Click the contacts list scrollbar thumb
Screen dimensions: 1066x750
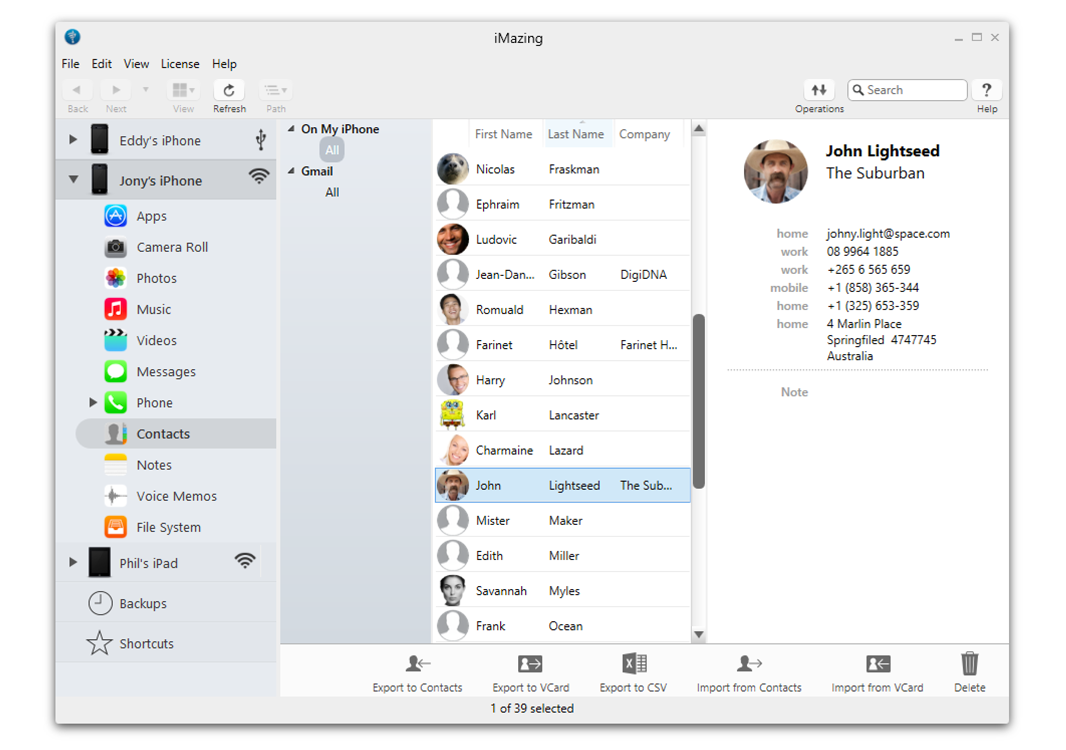pos(698,401)
